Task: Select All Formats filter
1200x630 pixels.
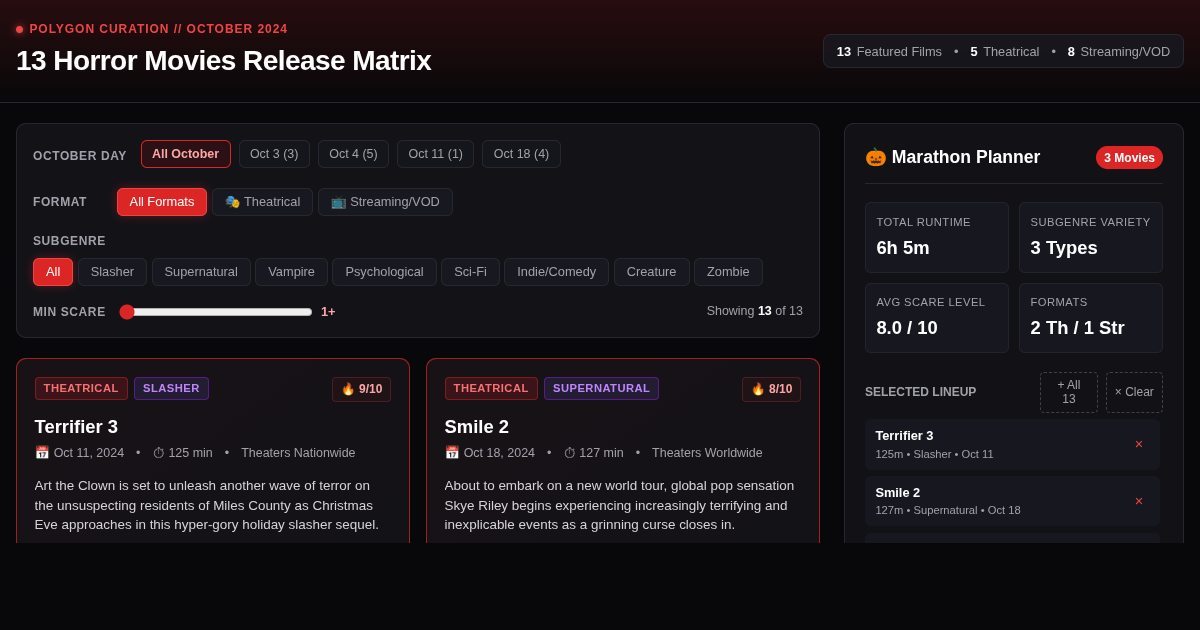Action: point(162,202)
